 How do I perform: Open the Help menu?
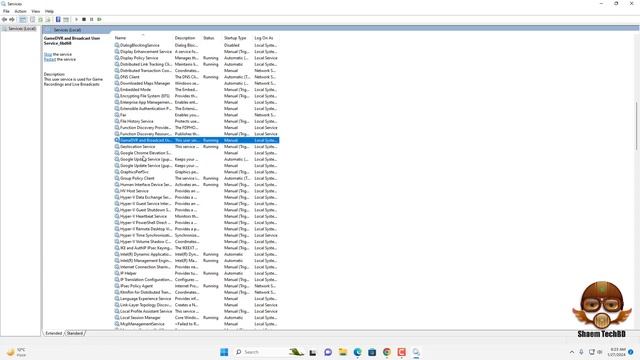tap(49, 11)
